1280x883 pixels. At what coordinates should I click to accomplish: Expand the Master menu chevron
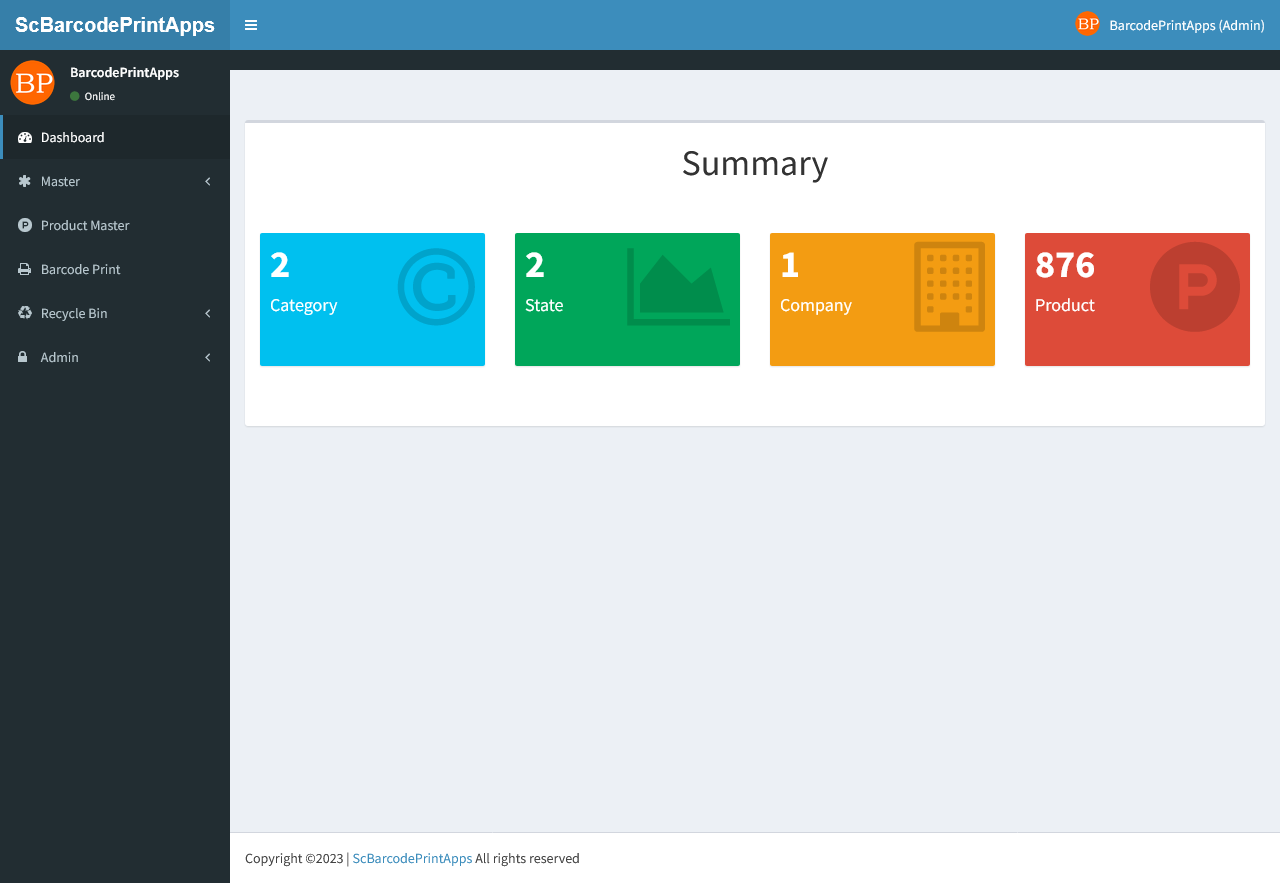[208, 182]
